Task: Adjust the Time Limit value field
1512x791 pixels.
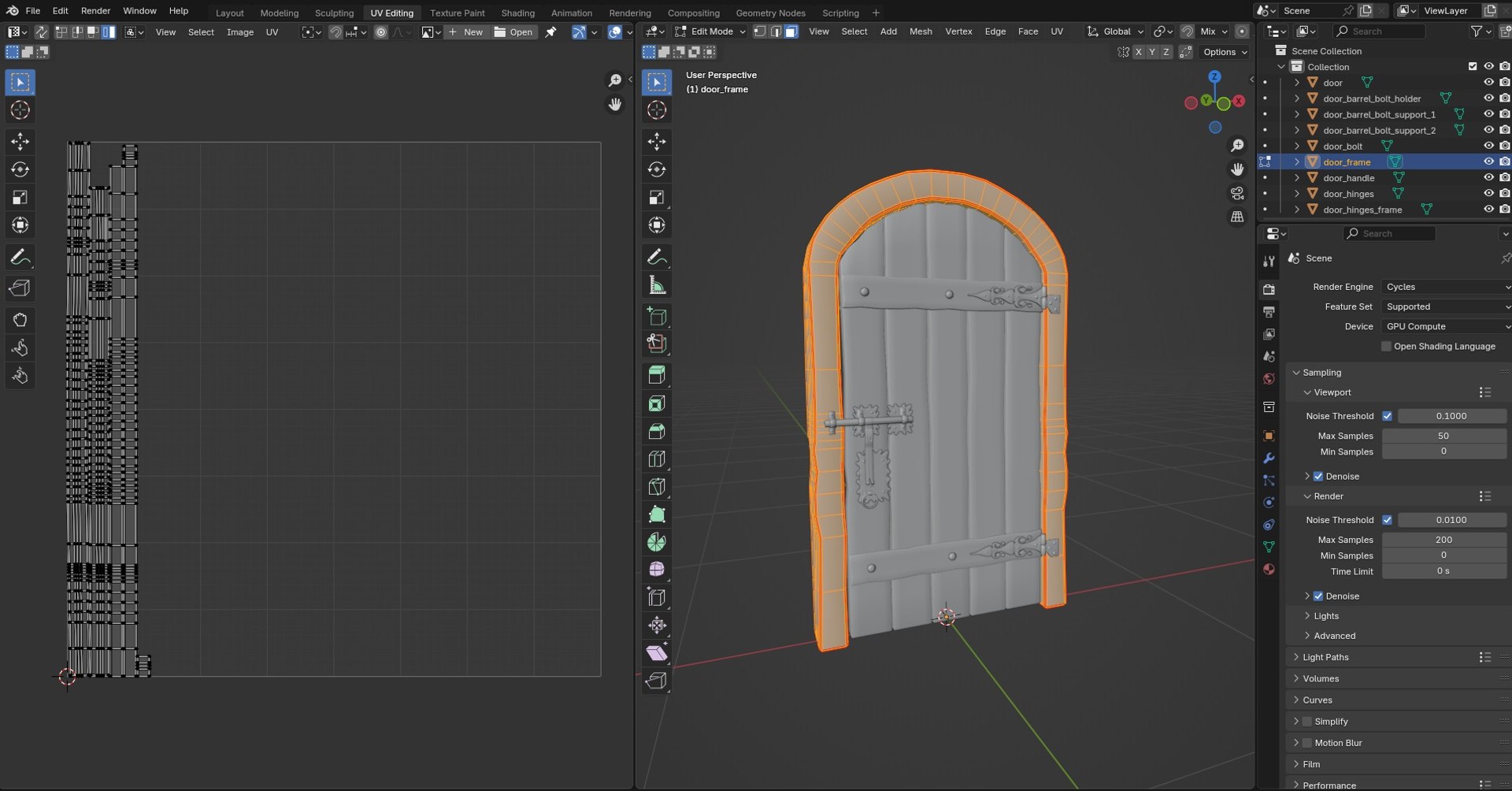Action: (x=1443, y=571)
